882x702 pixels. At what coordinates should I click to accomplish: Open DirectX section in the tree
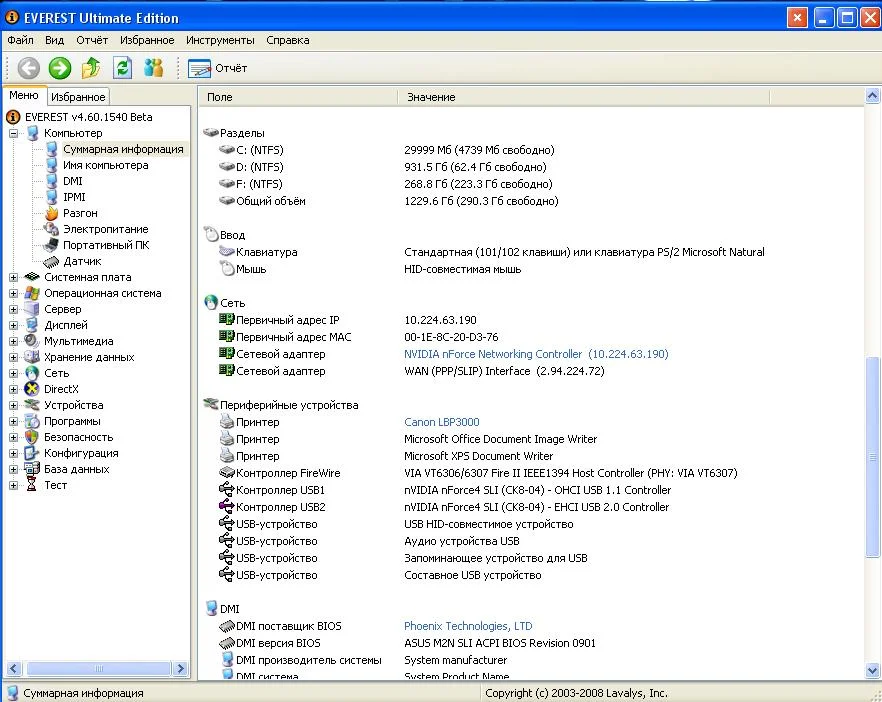pyautogui.click(x=61, y=389)
